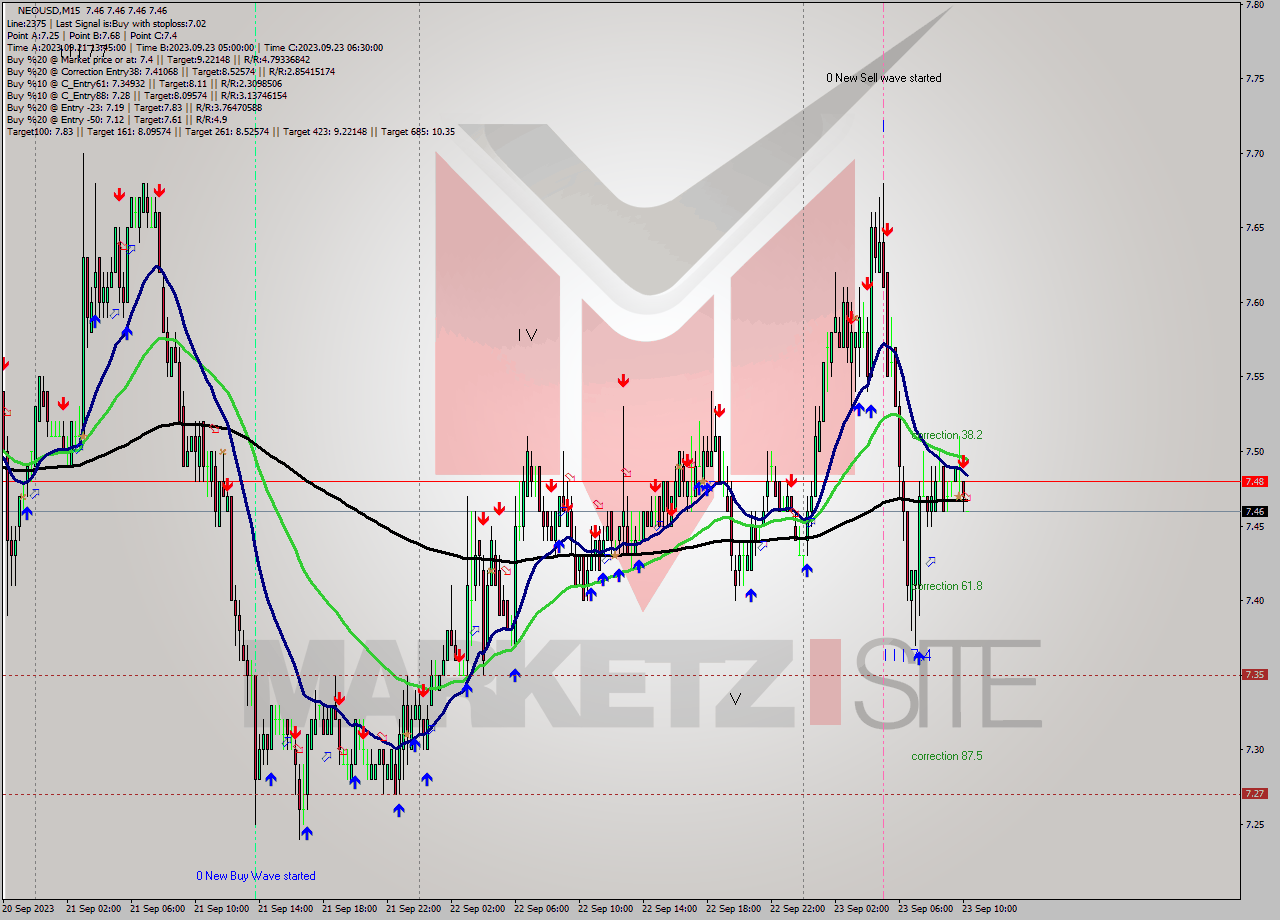Select the 'correction 87.5' label

947,756
